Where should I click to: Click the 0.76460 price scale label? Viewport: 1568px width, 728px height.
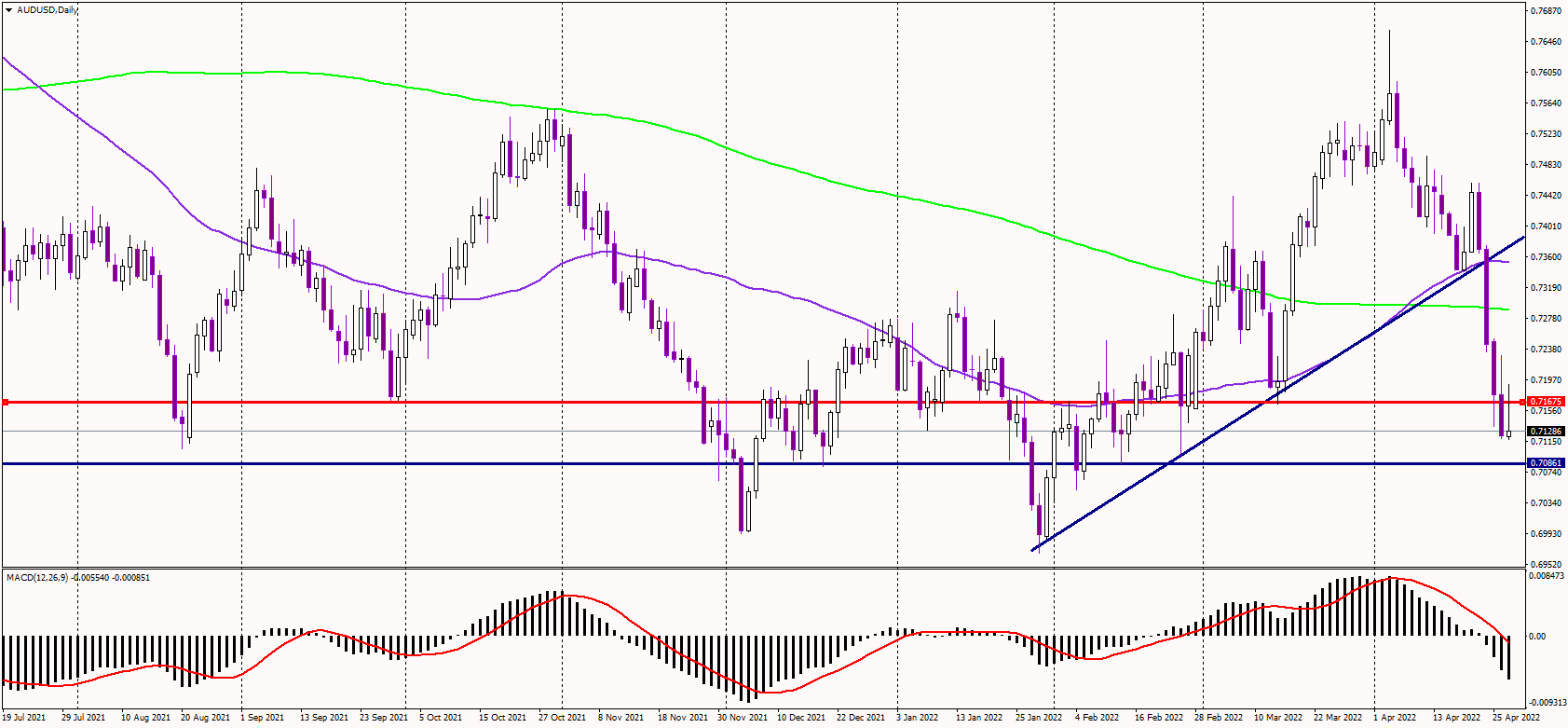(1547, 42)
